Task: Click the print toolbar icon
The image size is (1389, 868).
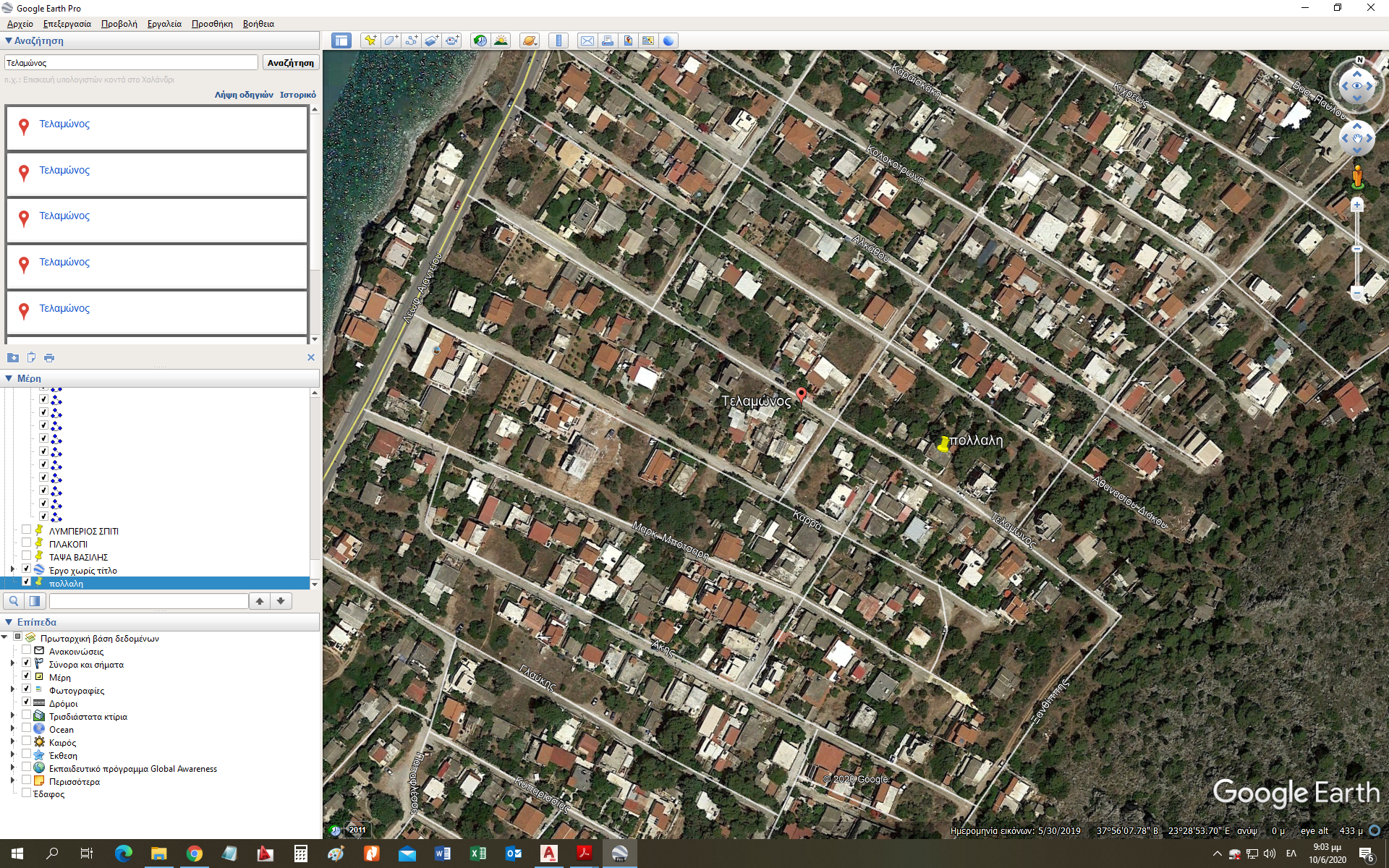Action: click(608, 41)
